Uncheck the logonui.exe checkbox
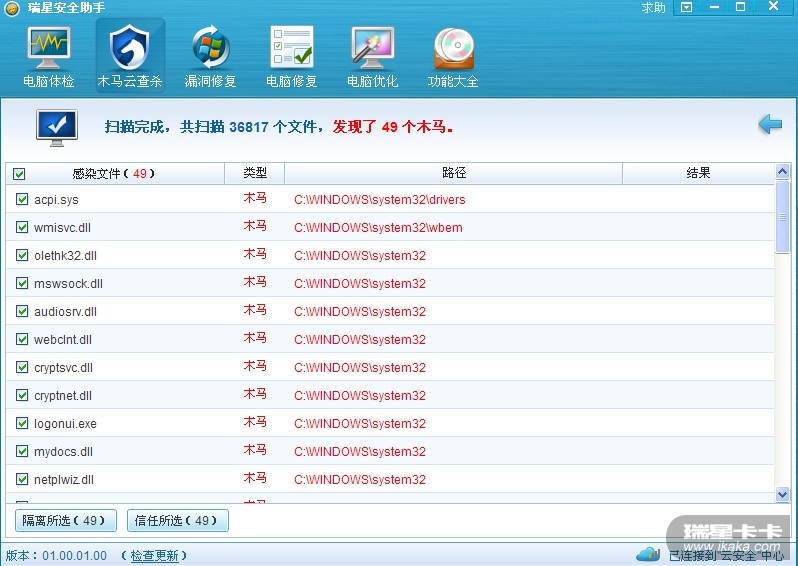 [22, 423]
